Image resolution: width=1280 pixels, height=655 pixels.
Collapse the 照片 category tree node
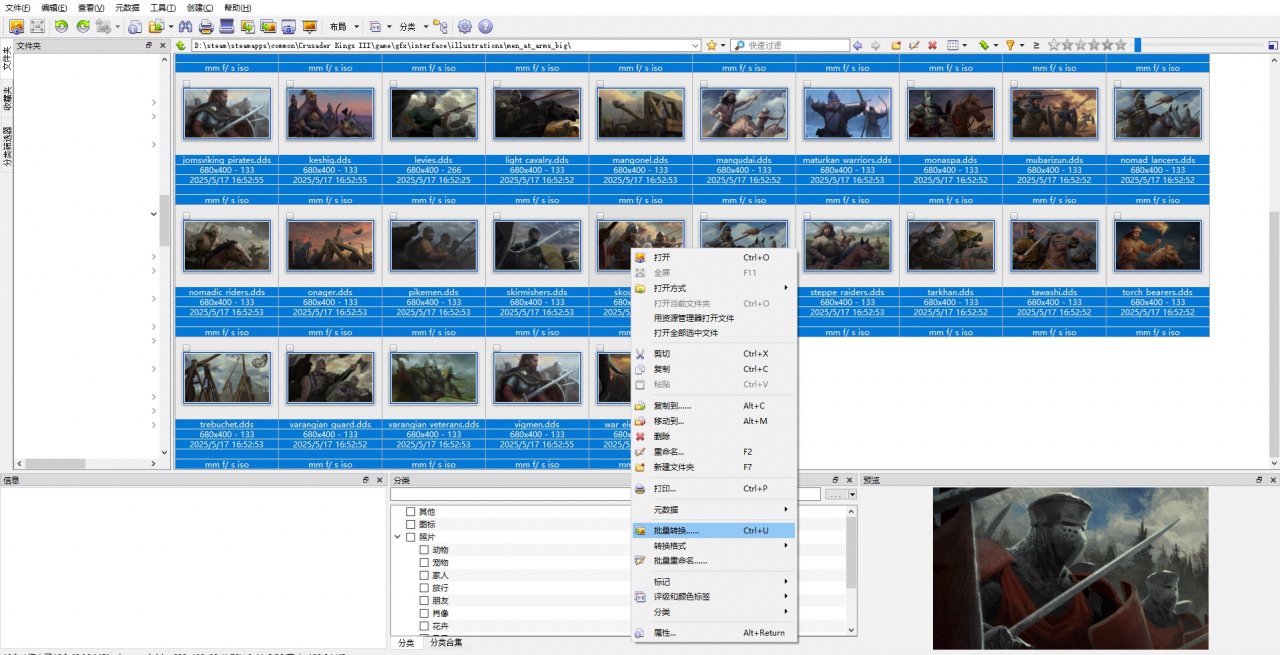(x=398, y=537)
